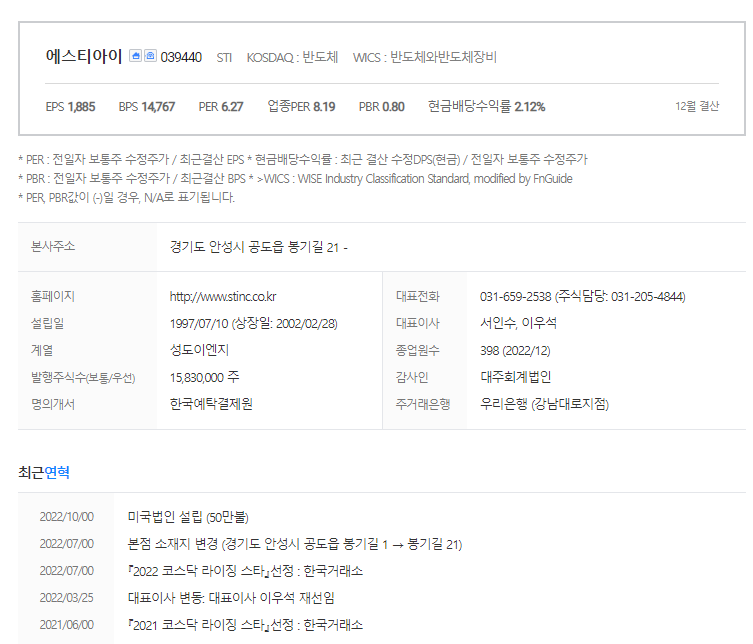Click the STI ticker label
The width and height of the screenshot is (753, 644).
(x=224, y=58)
